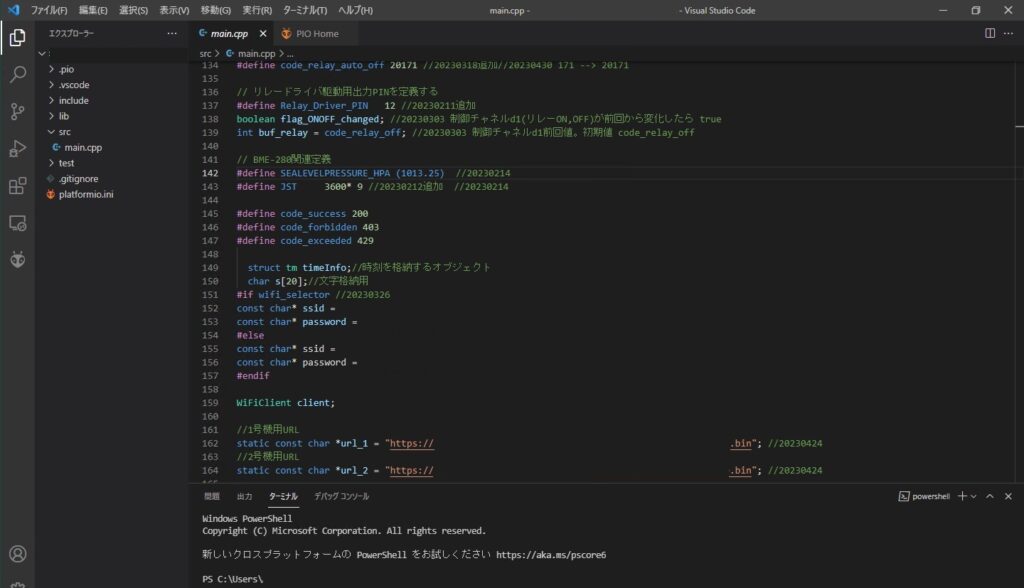Viewport: 1024px width, 588px height.
Task: Open the Remote Explorer view
Action: pyautogui.click(x=17, y=222)
